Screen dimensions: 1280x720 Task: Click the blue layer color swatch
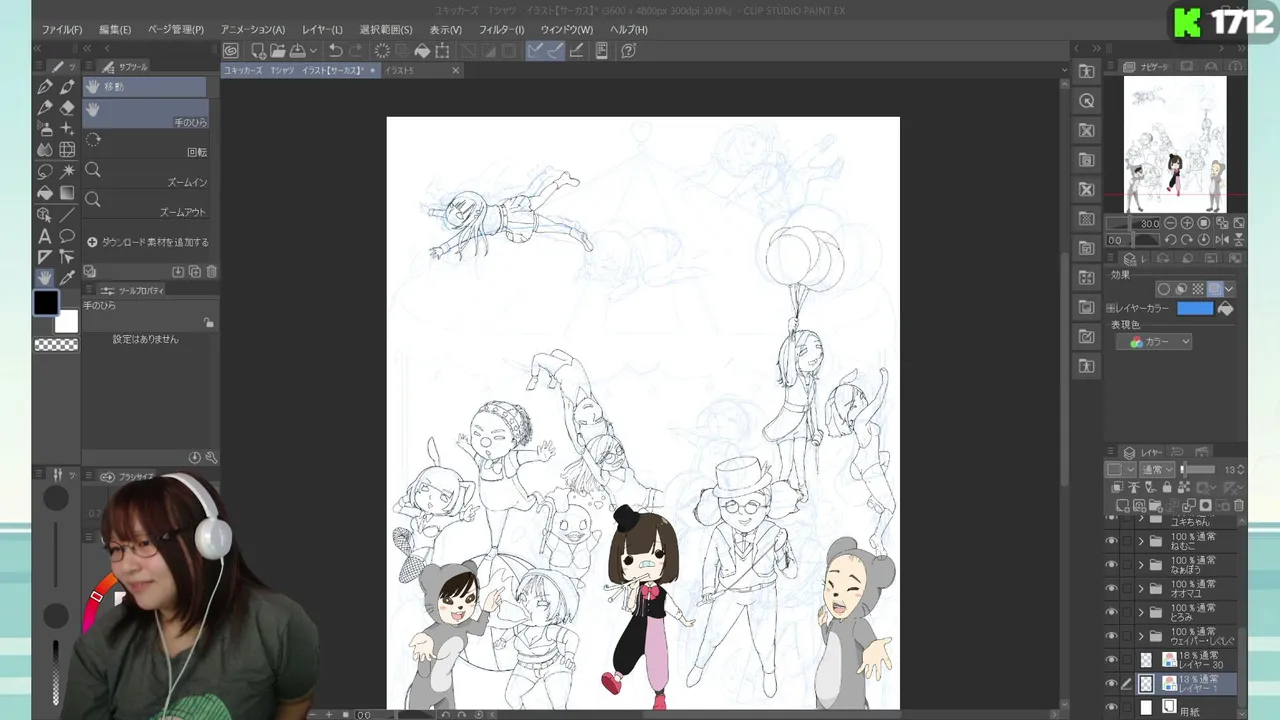(1195, 309)
